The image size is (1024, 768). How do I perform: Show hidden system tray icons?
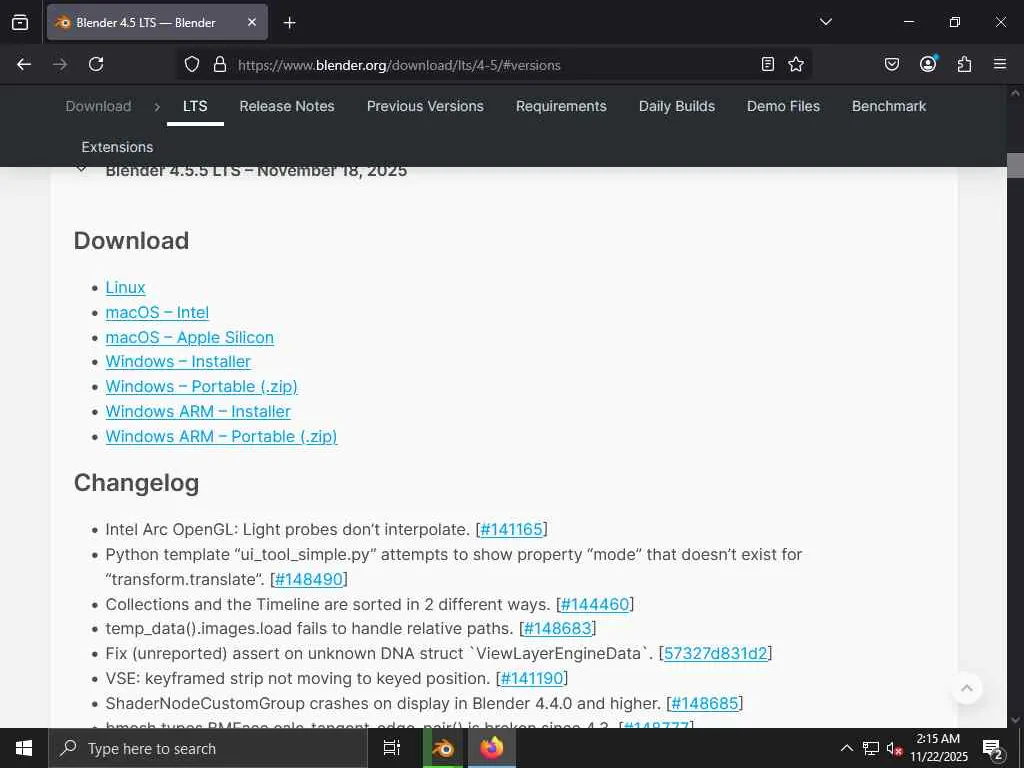tap(846, 748)
